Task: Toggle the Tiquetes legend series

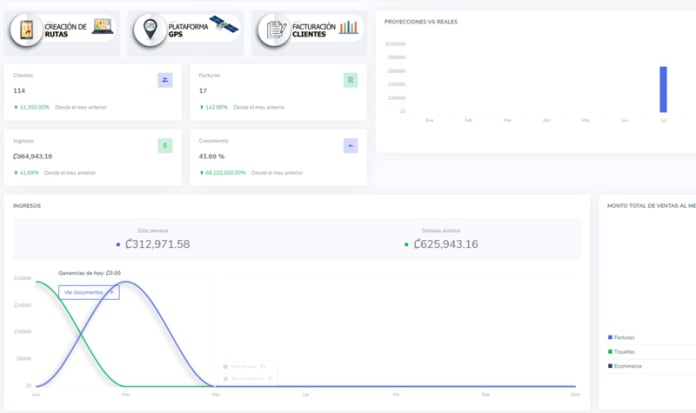Action: pos(624,351)
